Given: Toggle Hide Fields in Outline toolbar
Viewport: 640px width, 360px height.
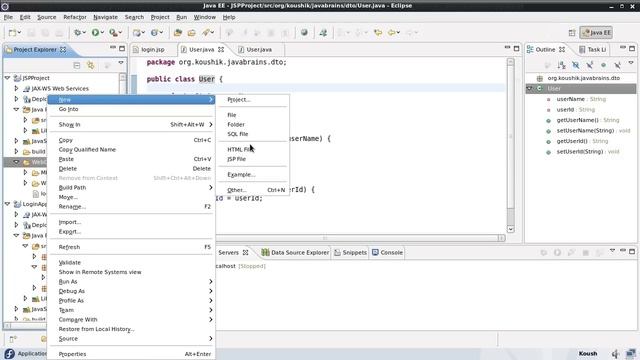Looking at the screenshot, I should [x=576, y=65].
